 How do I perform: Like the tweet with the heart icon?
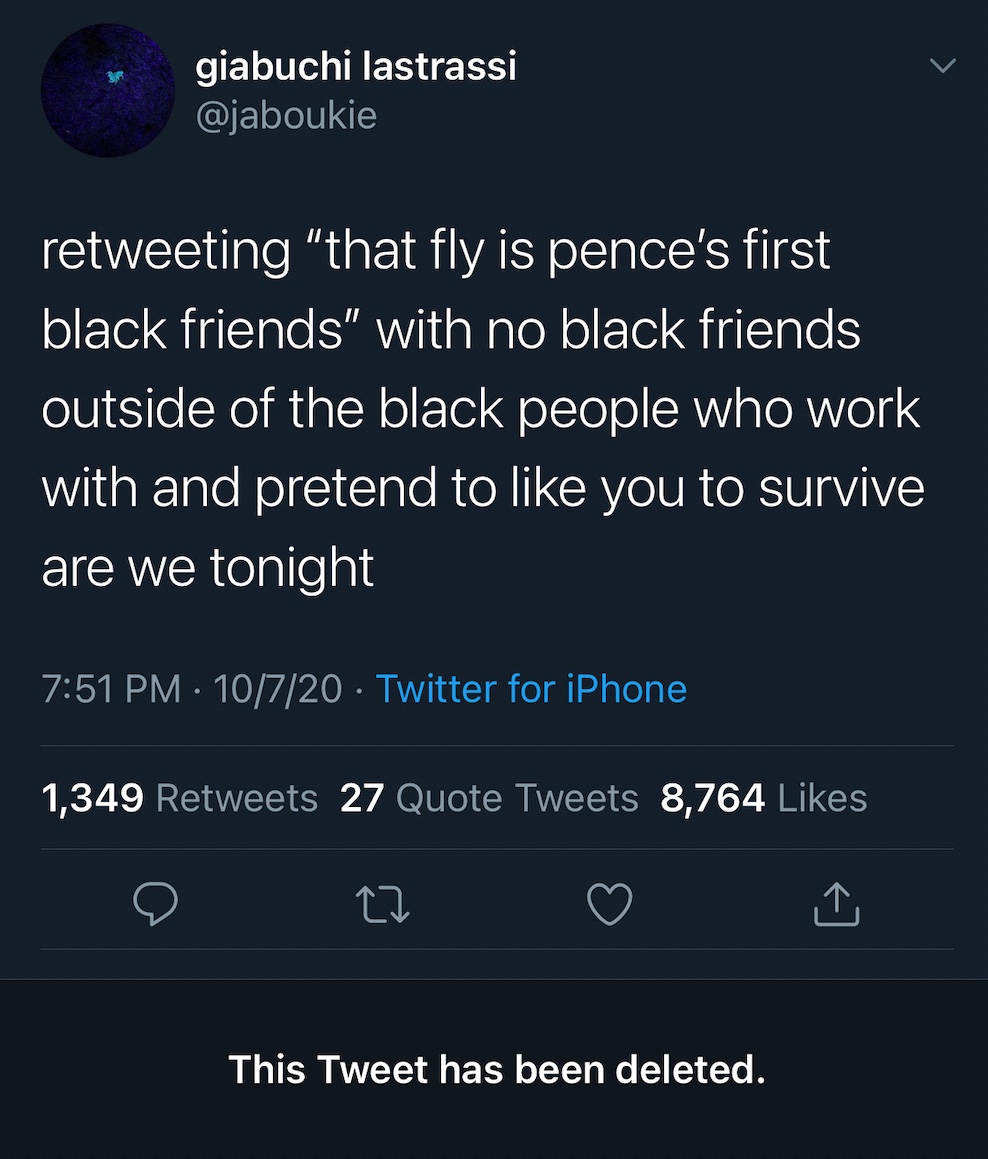609,904
